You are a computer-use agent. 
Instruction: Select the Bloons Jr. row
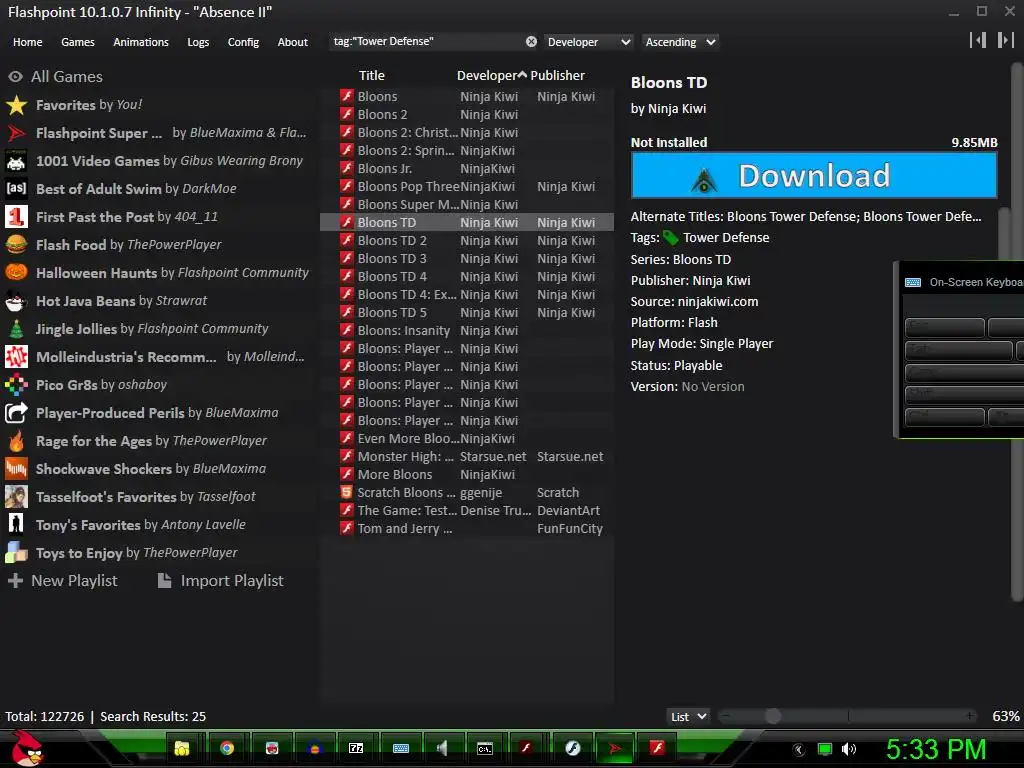point(467,168)
